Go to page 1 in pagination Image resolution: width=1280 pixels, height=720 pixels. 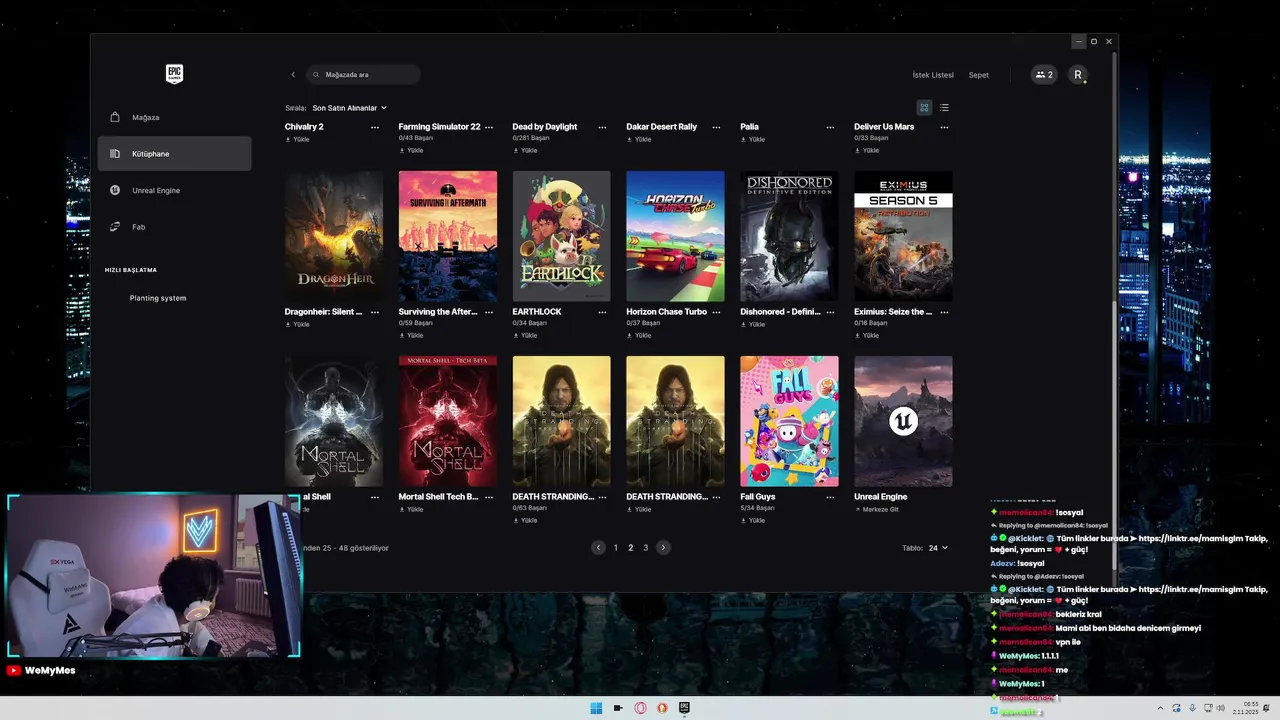tap(616, 548)
